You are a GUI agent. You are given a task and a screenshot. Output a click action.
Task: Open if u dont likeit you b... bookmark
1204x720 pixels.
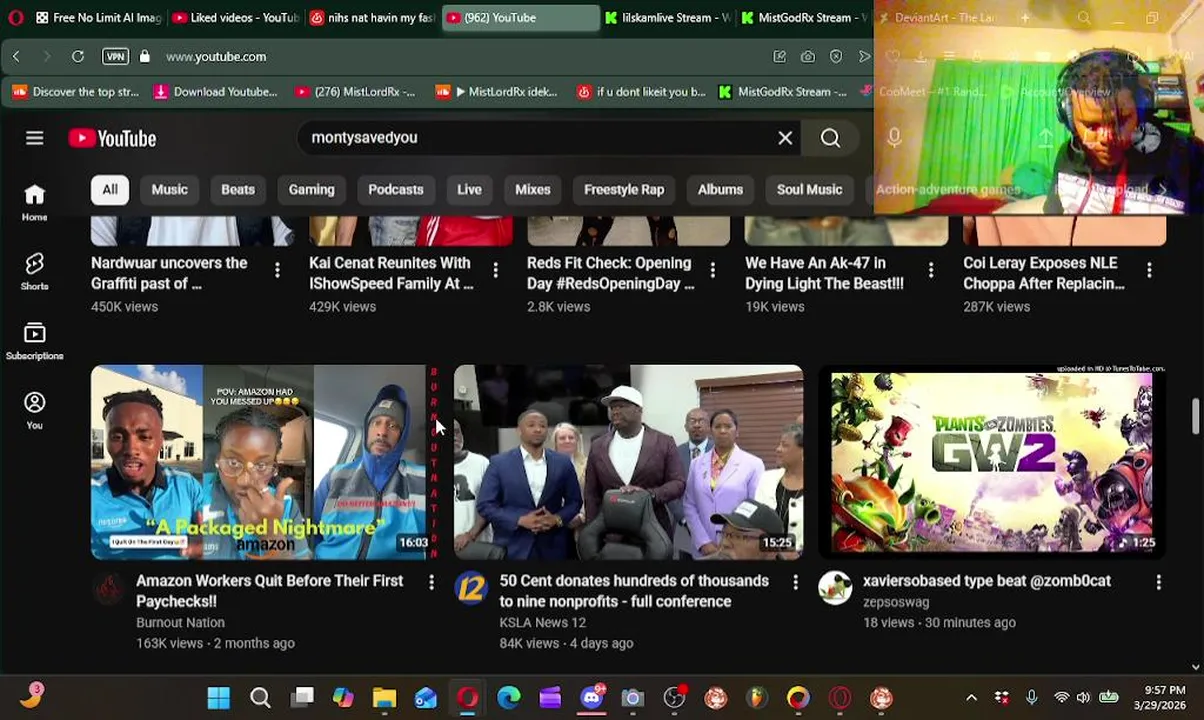641,92
